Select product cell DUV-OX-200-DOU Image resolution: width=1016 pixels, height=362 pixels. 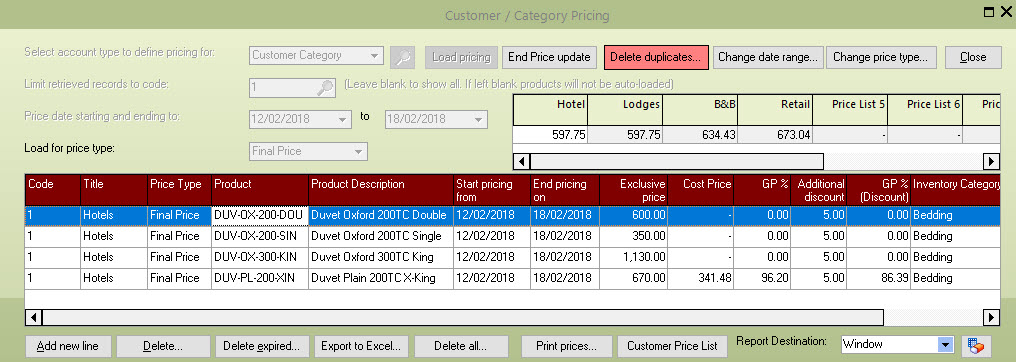coord(260,215)
